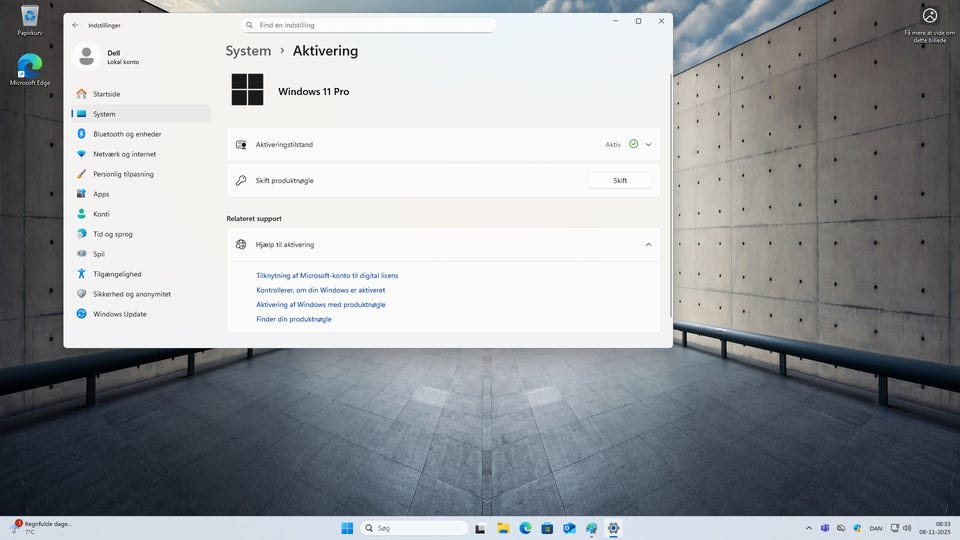Select Apps in the sidebar
This screenshot has width=960, height=540.
tap(101, 194)
